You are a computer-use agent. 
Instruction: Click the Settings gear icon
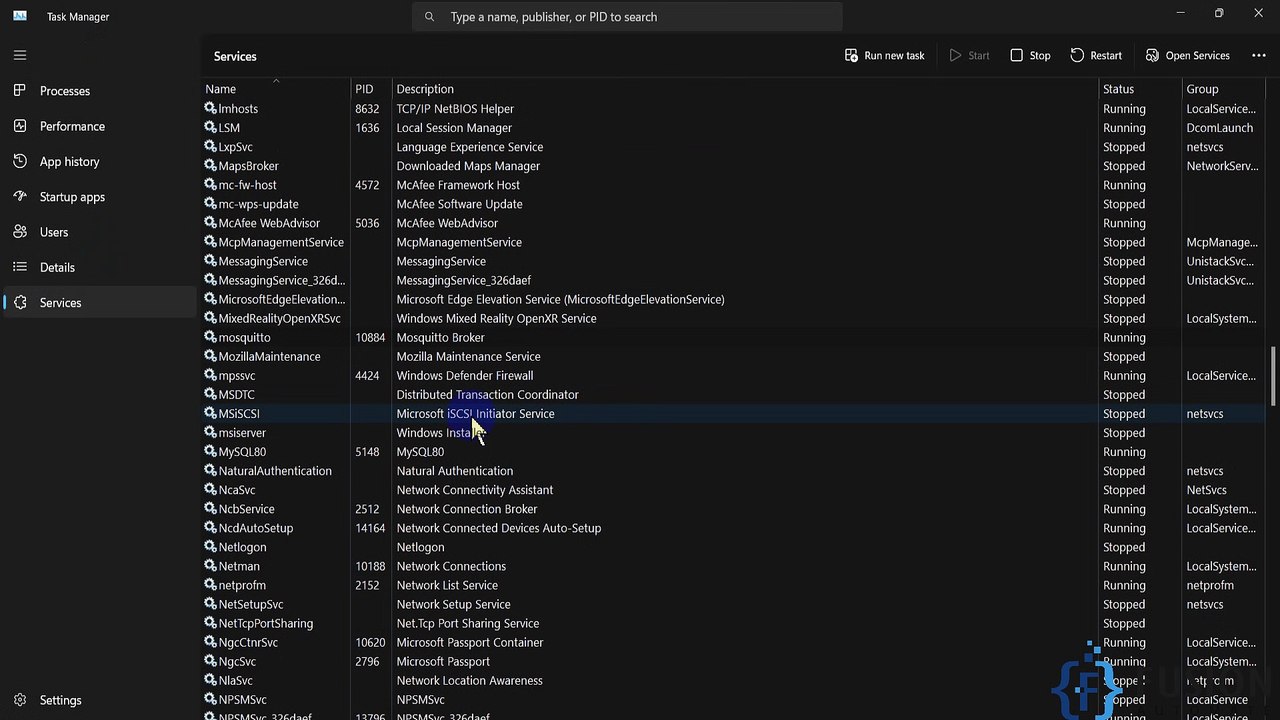click(x=20, y=700)
